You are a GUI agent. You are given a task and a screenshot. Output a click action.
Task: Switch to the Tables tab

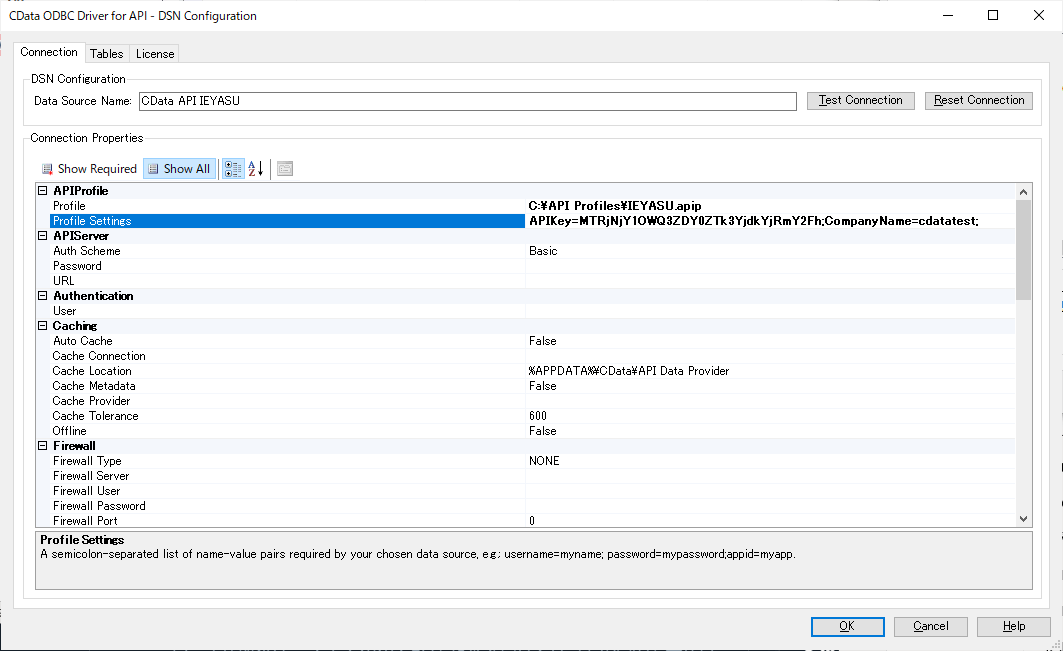point(106,54)
